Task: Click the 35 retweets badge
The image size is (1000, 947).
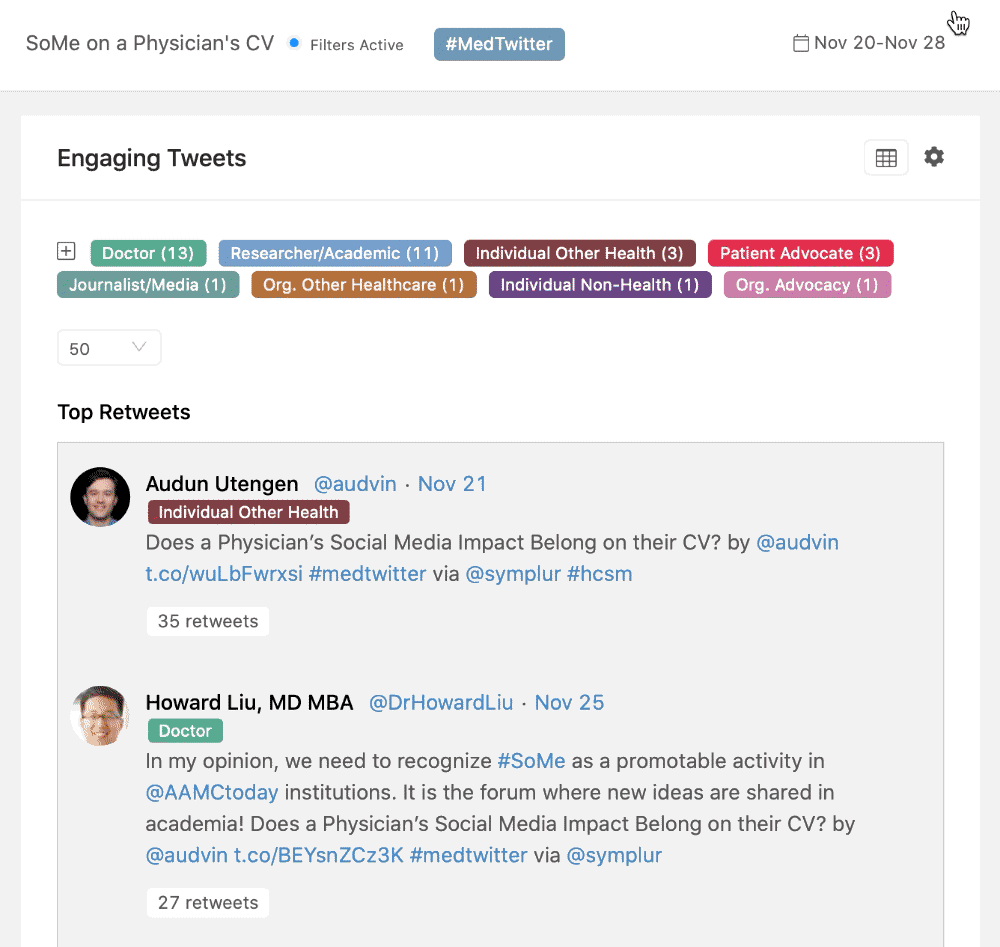Action: (208, 621)
